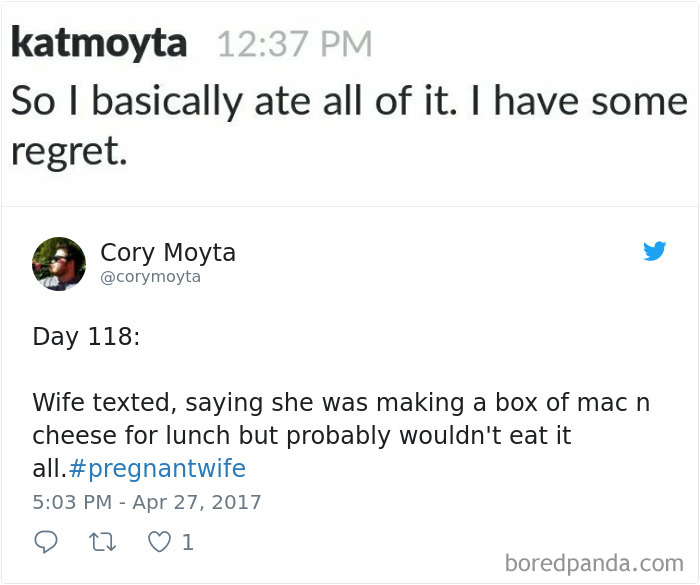
Task: Click the Twitter bird logo icon
Action: (x=654, y=252)
